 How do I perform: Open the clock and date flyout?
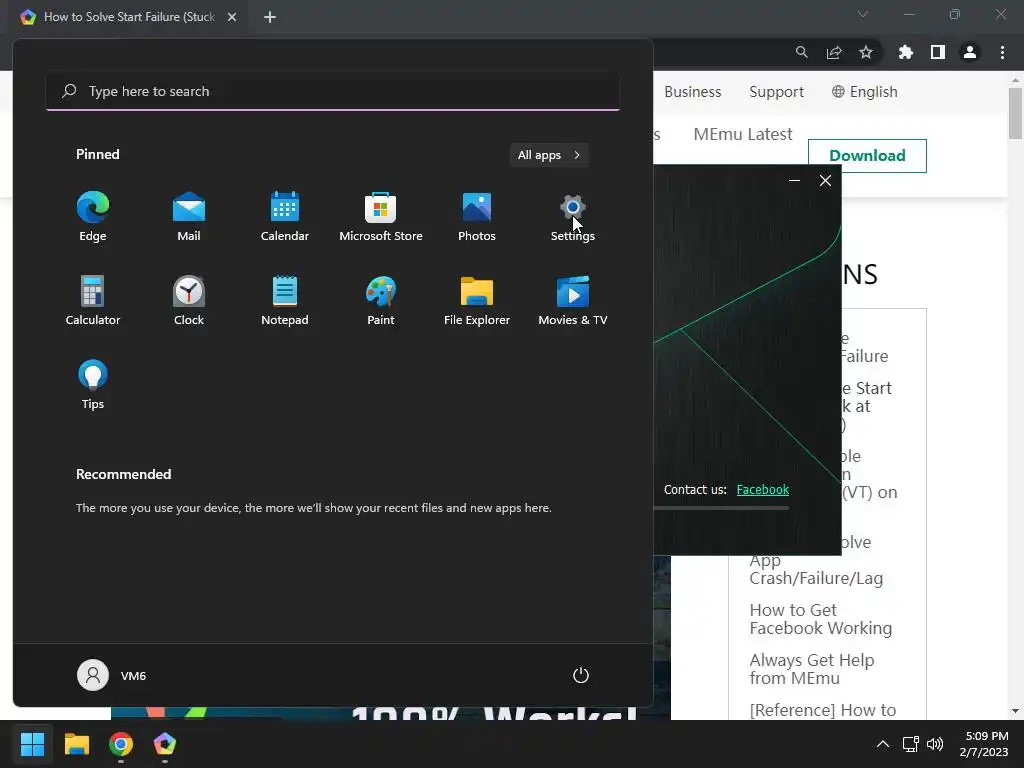click(x=984, y=744)
